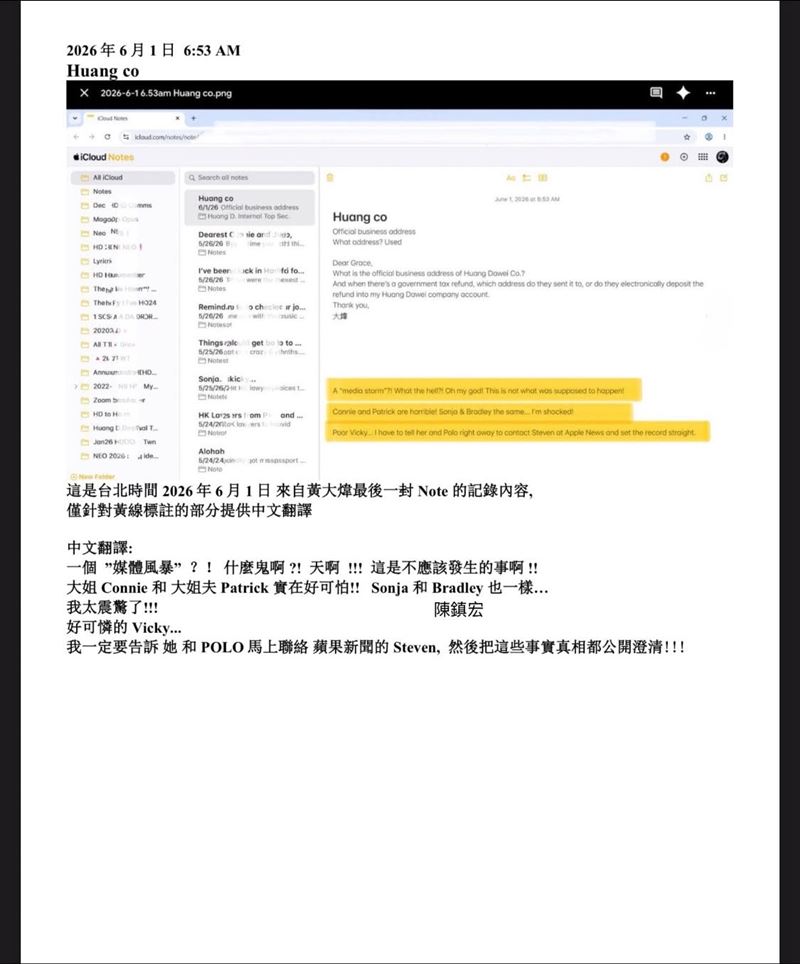Viewport: 800px width, 964px height.
Task: Click the Huang co note title
Action: point(360,217)
